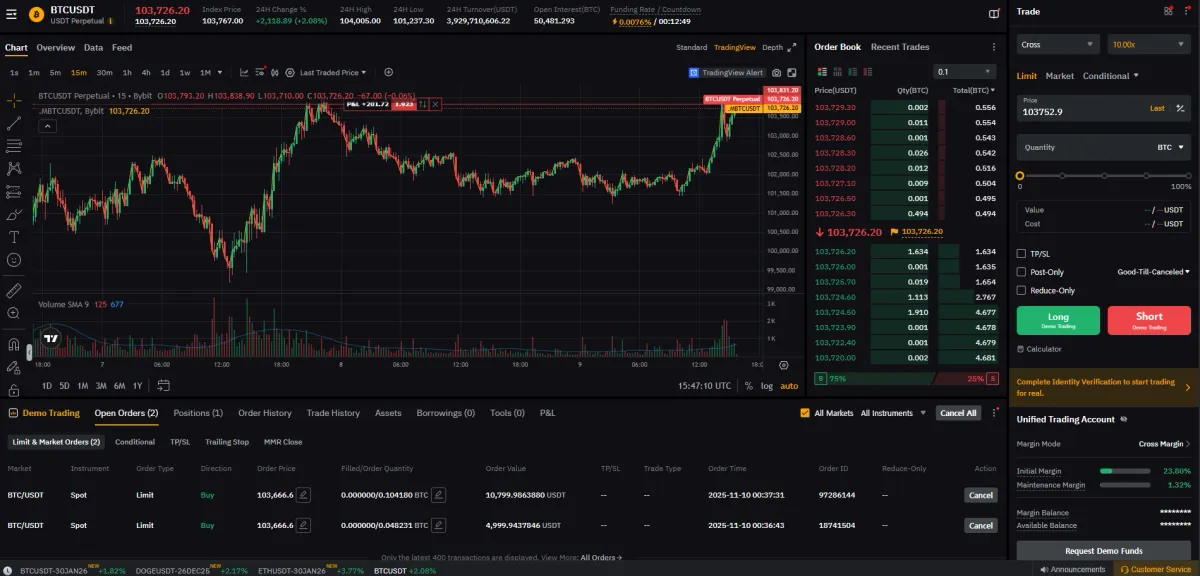The height and width of the screenshot is (576, 1200).
Task: Open the 10.00x leverage dropdown
Action: 1149,45
